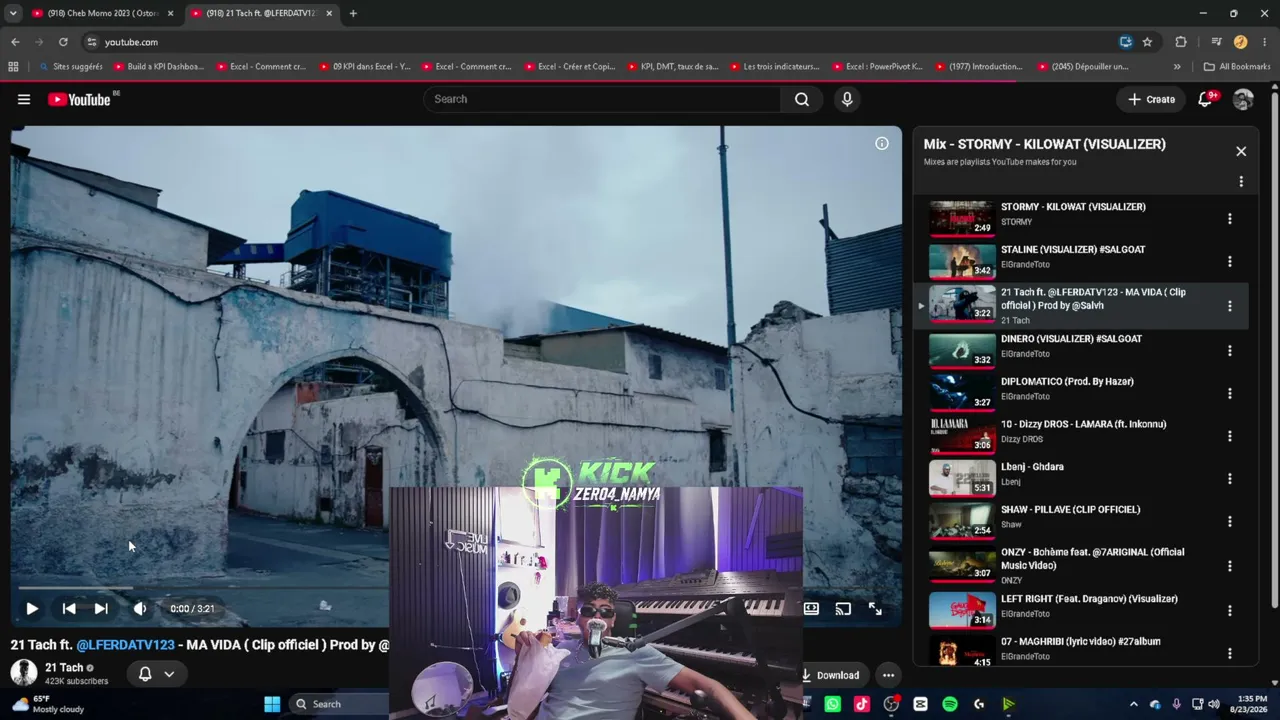Screen dimensions: 1280x720
Task: Start voice search with the microphone icon
Action: (x=847, y=99)
